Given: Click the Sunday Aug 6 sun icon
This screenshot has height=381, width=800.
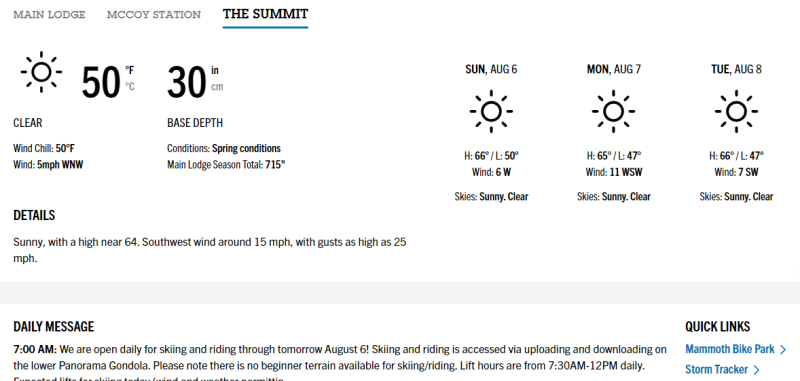Looking at the screenshot, I should (491, 111).
